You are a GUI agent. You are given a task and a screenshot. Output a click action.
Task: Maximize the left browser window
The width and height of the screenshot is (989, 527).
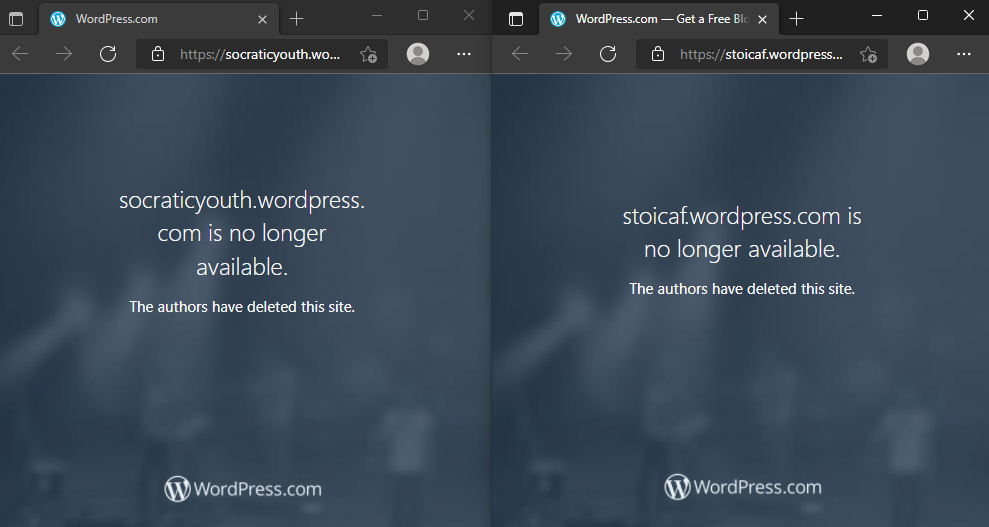(x=423, y=15)
